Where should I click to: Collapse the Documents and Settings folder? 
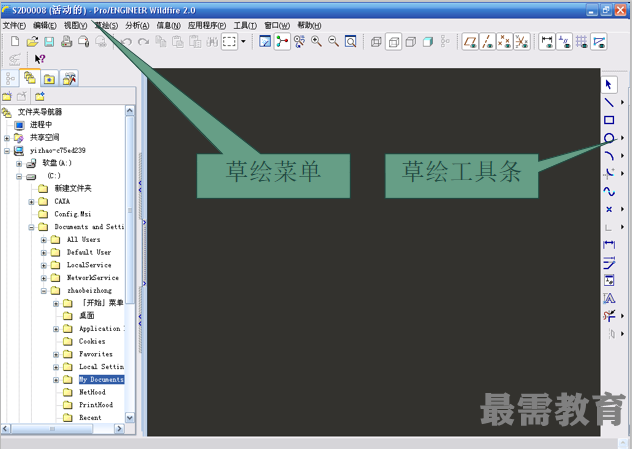click(x=31, y=227)
